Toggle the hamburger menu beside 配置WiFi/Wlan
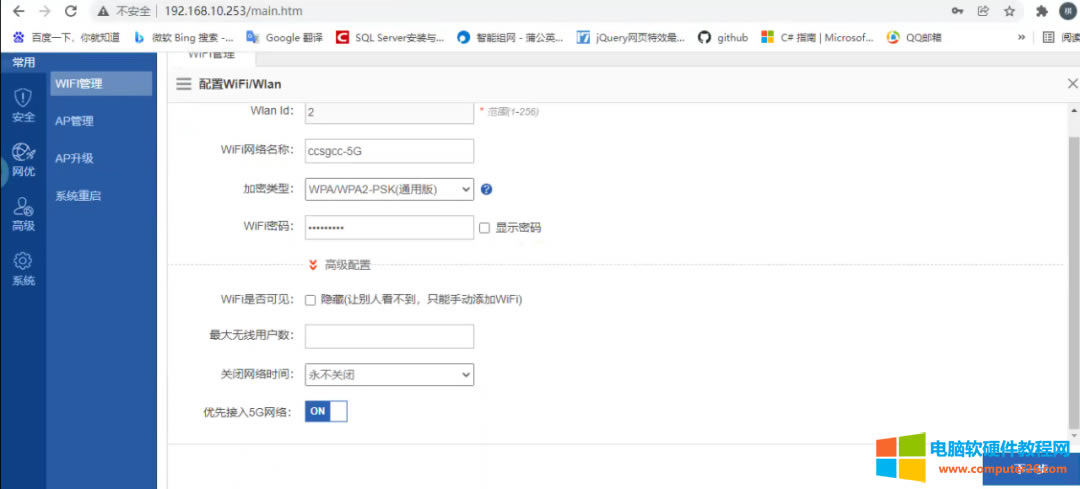 (183, 84)
